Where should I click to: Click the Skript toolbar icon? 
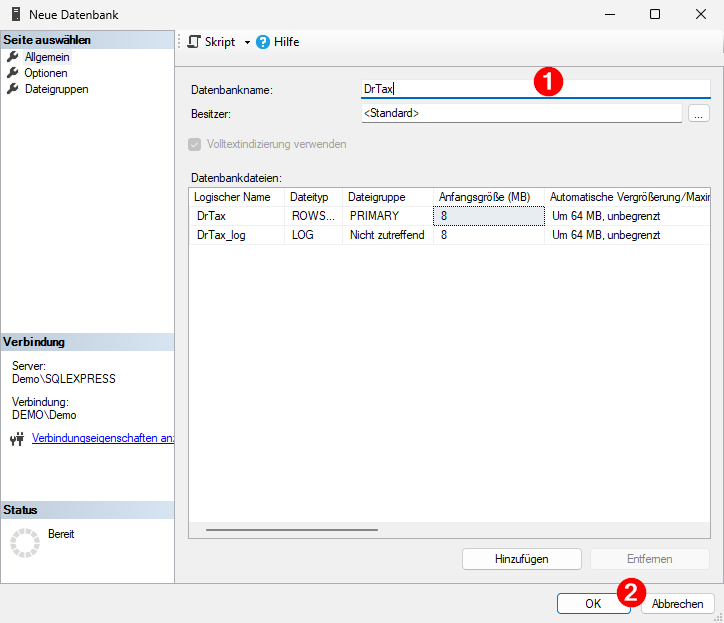coord(194,42)
